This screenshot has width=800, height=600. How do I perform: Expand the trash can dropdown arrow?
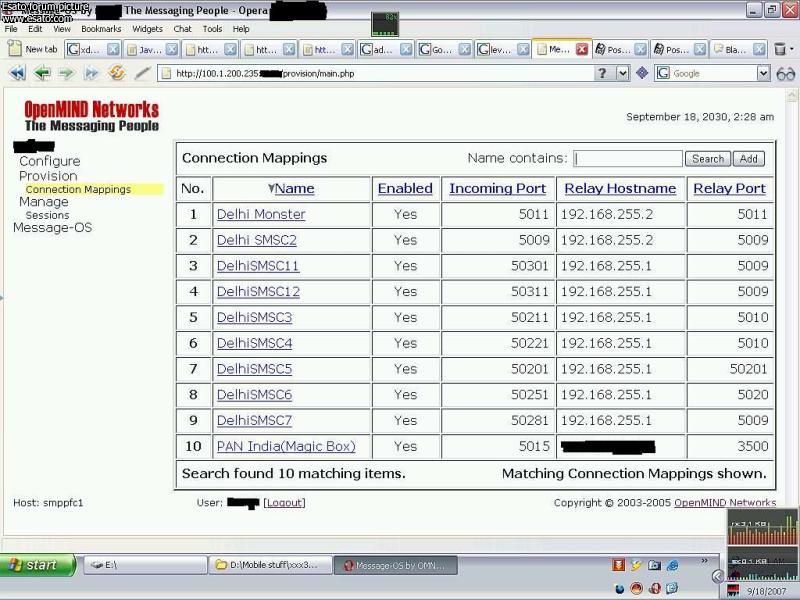792,49
